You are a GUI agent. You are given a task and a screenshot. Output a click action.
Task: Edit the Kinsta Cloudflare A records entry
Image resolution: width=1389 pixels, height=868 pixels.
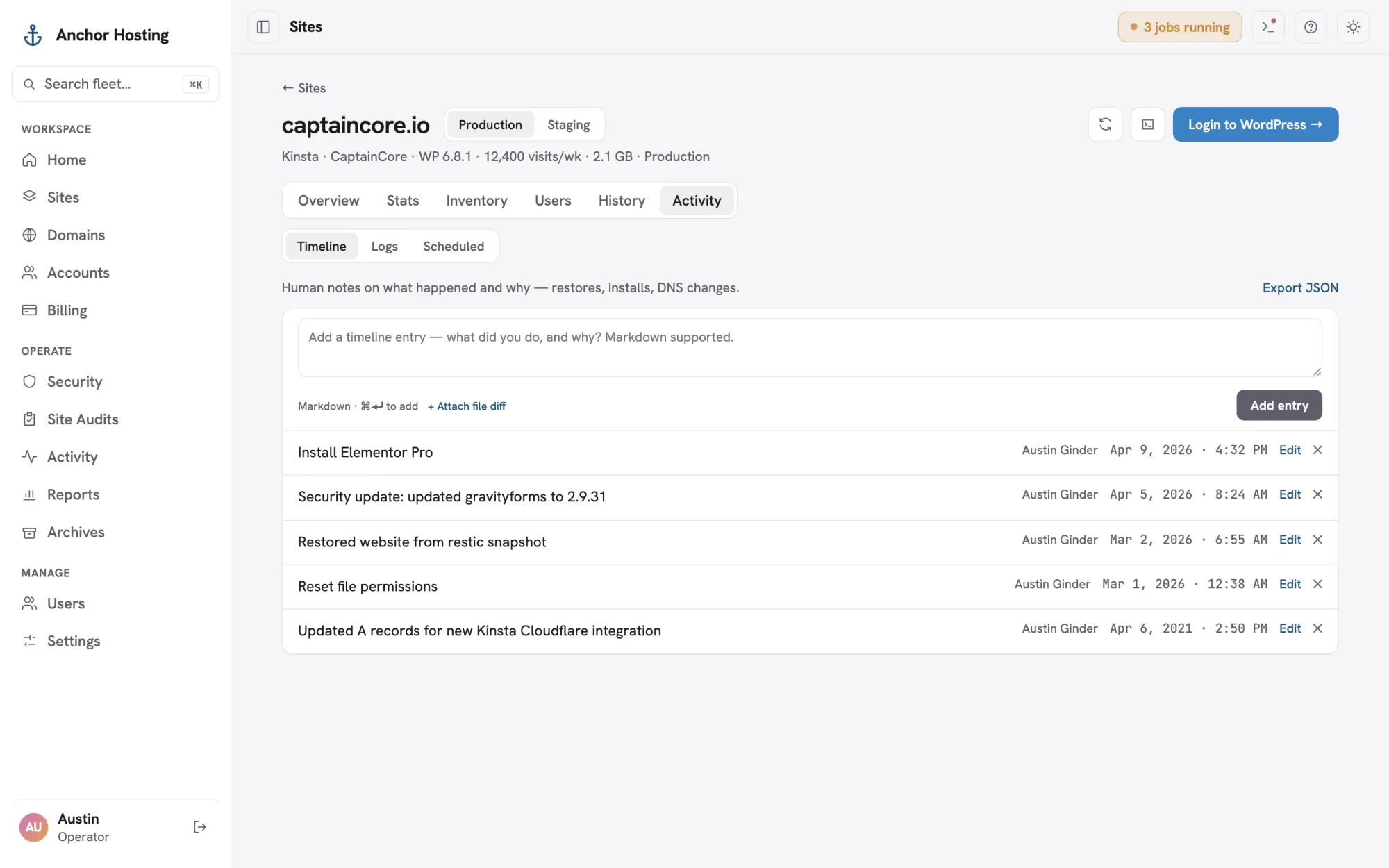[x=1290, y=628]
